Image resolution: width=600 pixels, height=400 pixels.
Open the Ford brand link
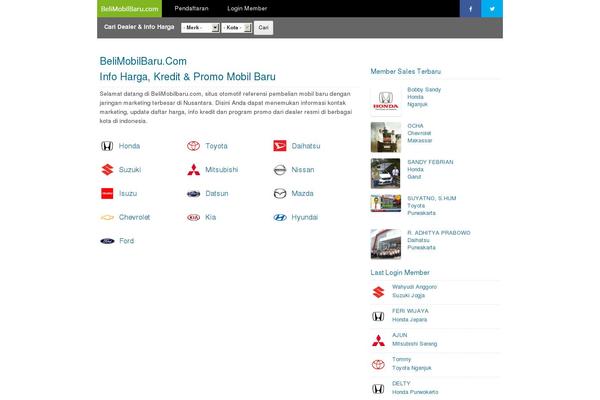click(126, 241)
